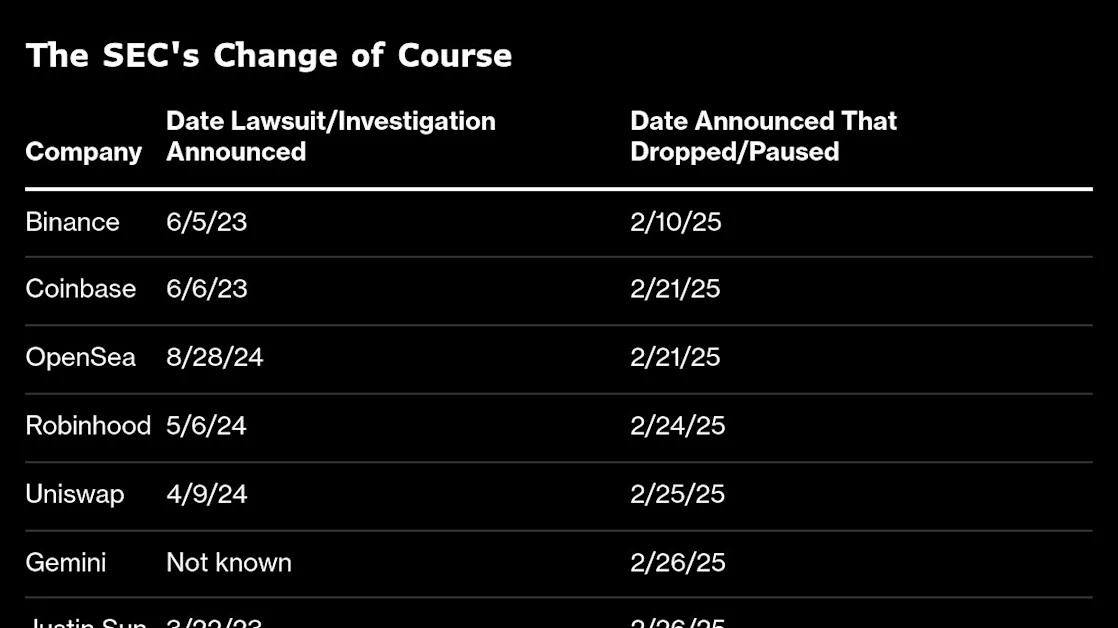Click Gemini's 'Not known' cell

pyautogui.click(x=229, y=563)
